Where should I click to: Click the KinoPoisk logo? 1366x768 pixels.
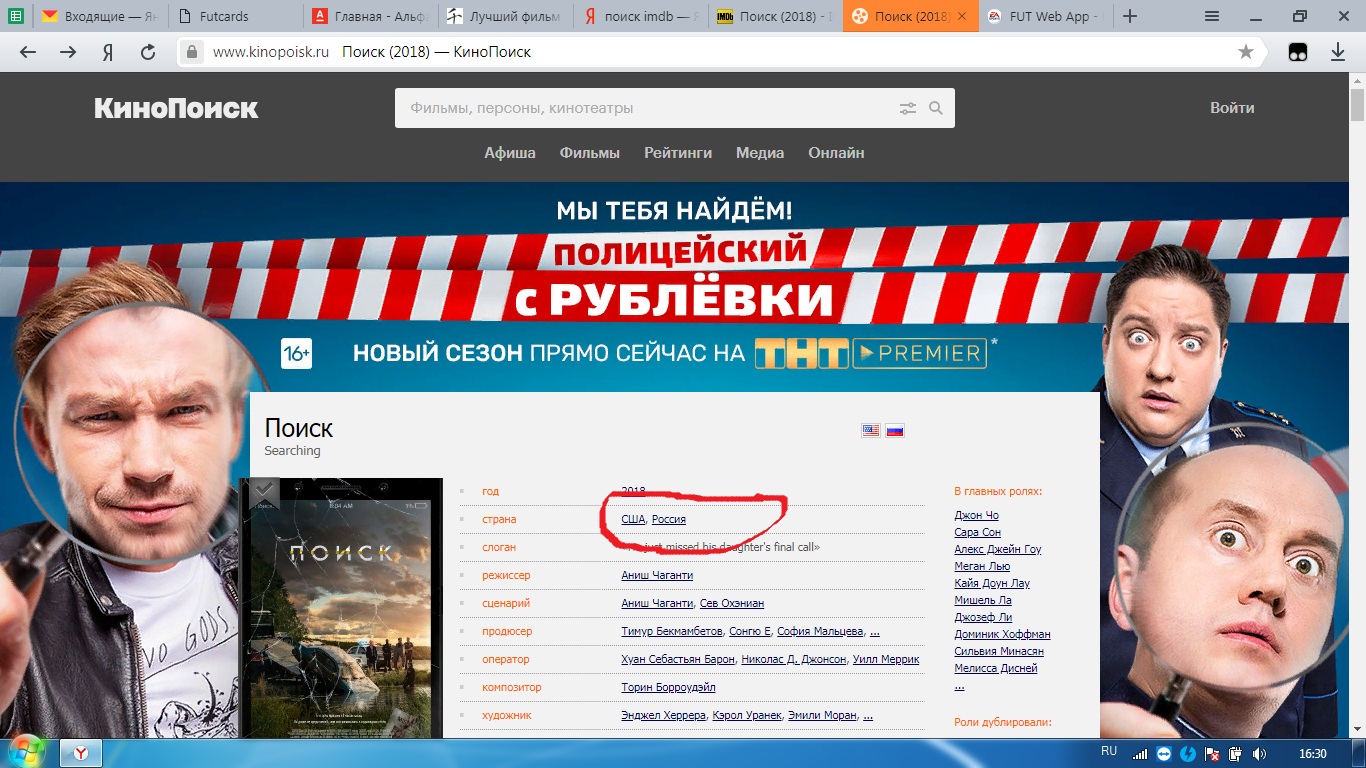click(x=176, y=108)
